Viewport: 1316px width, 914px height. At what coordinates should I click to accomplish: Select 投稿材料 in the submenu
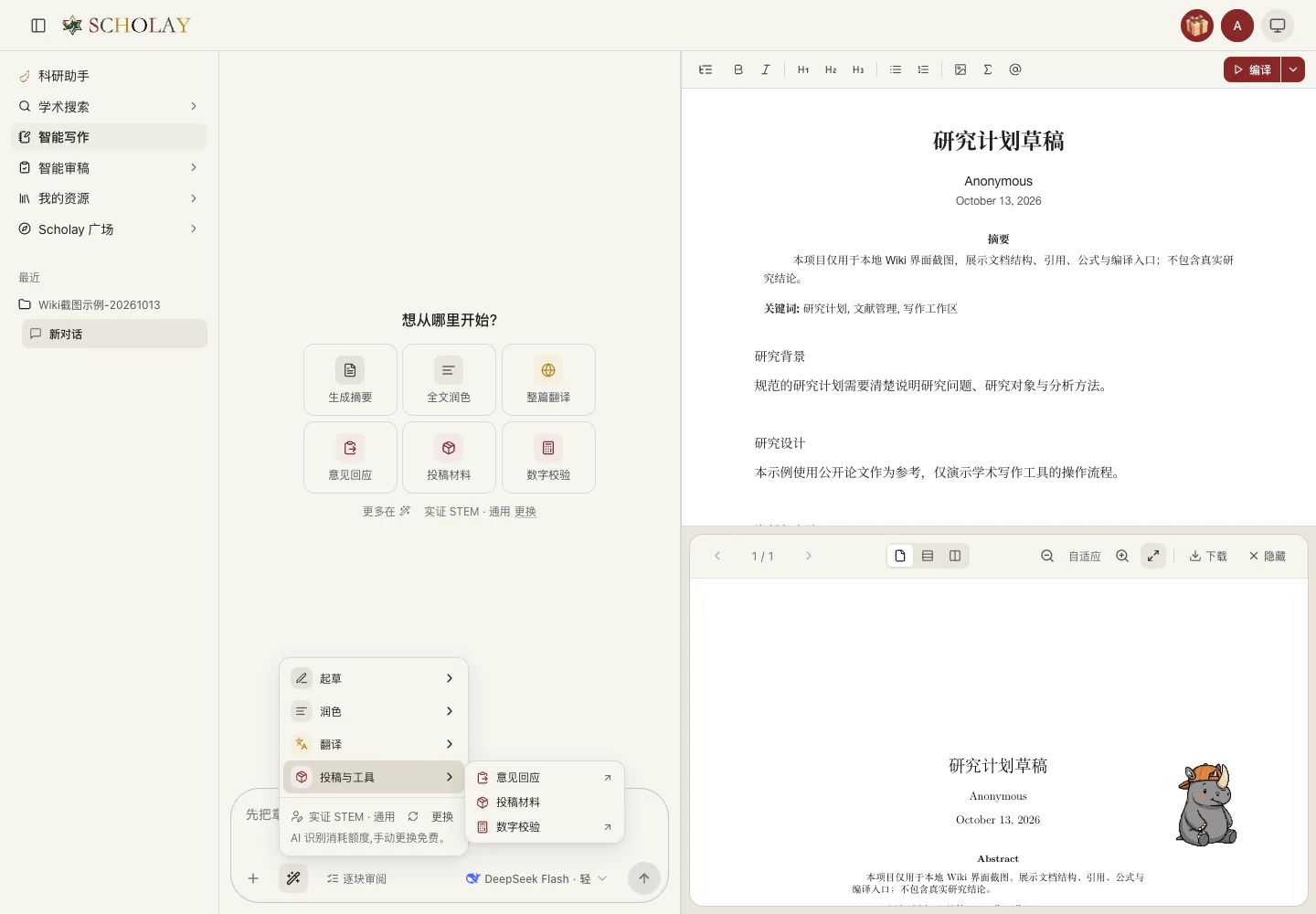pos(545,802)
